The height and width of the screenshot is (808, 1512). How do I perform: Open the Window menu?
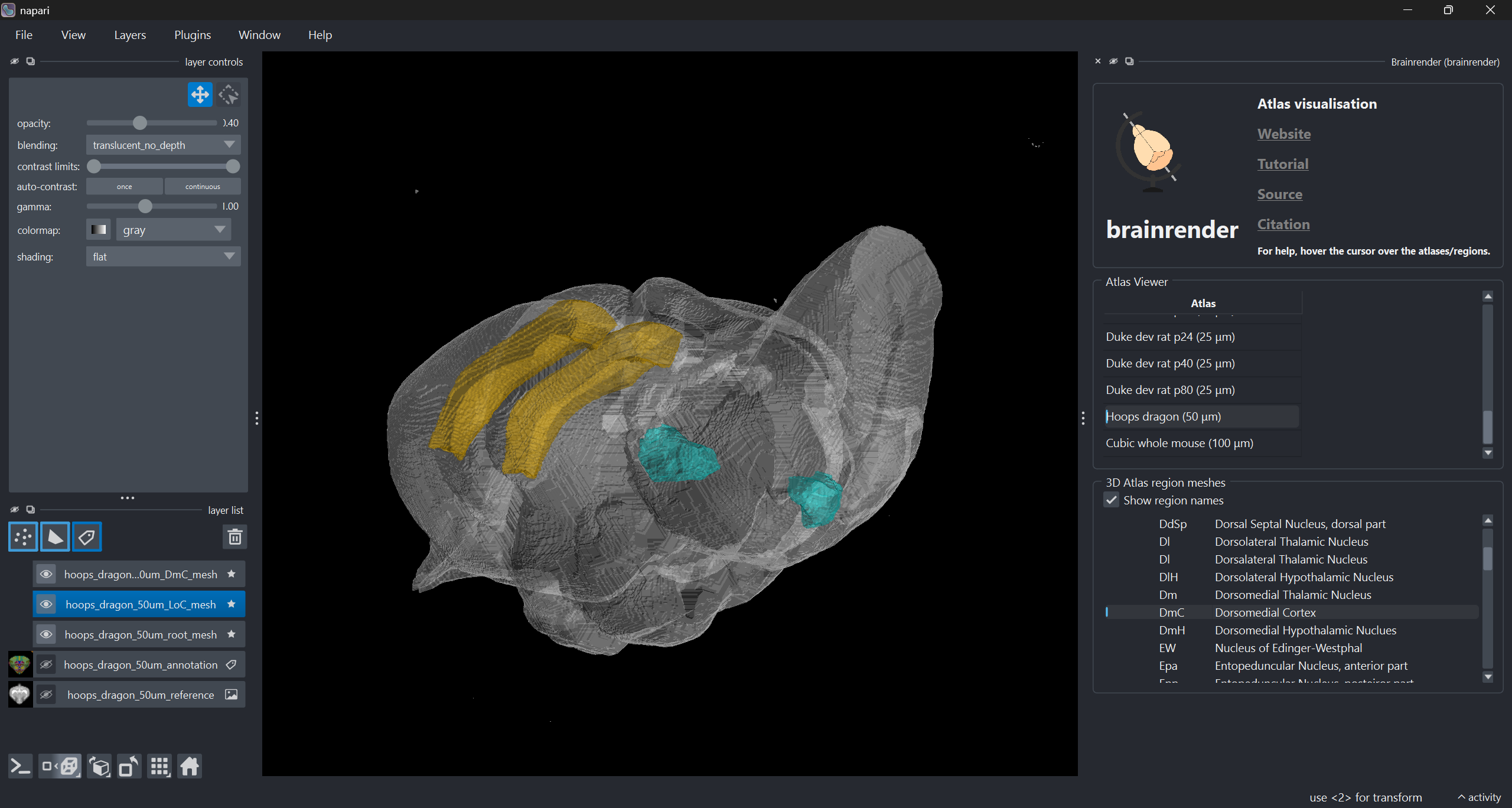click(x=259, y=35)
